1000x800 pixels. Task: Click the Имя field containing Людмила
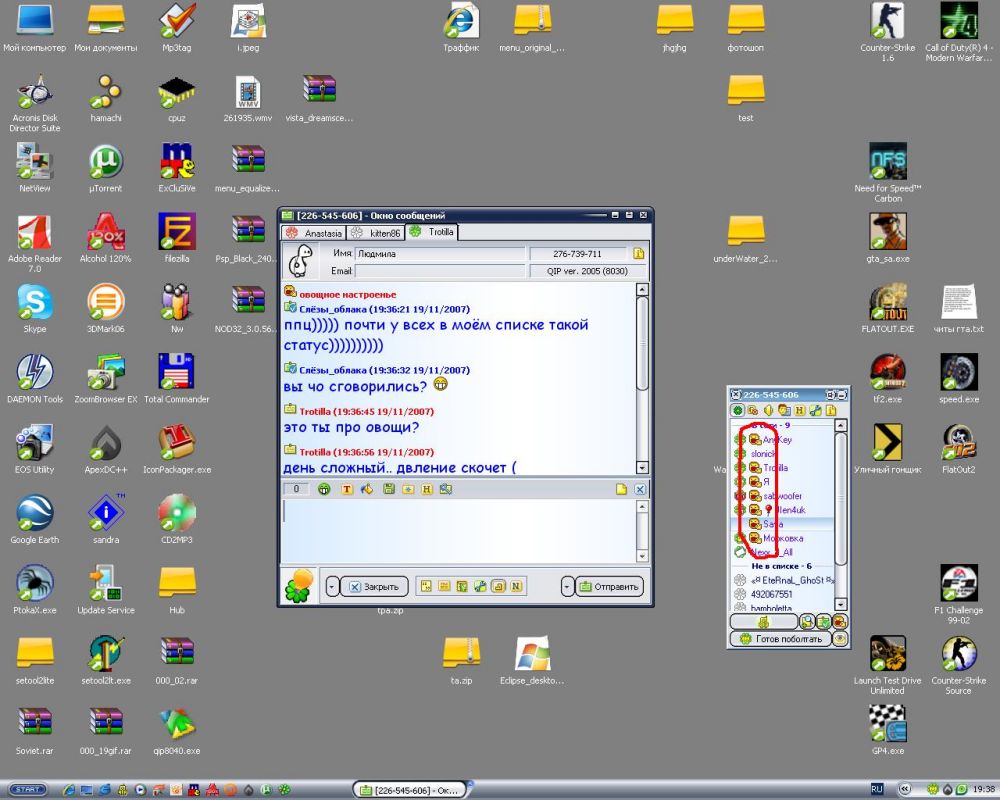tap(440, 253)
